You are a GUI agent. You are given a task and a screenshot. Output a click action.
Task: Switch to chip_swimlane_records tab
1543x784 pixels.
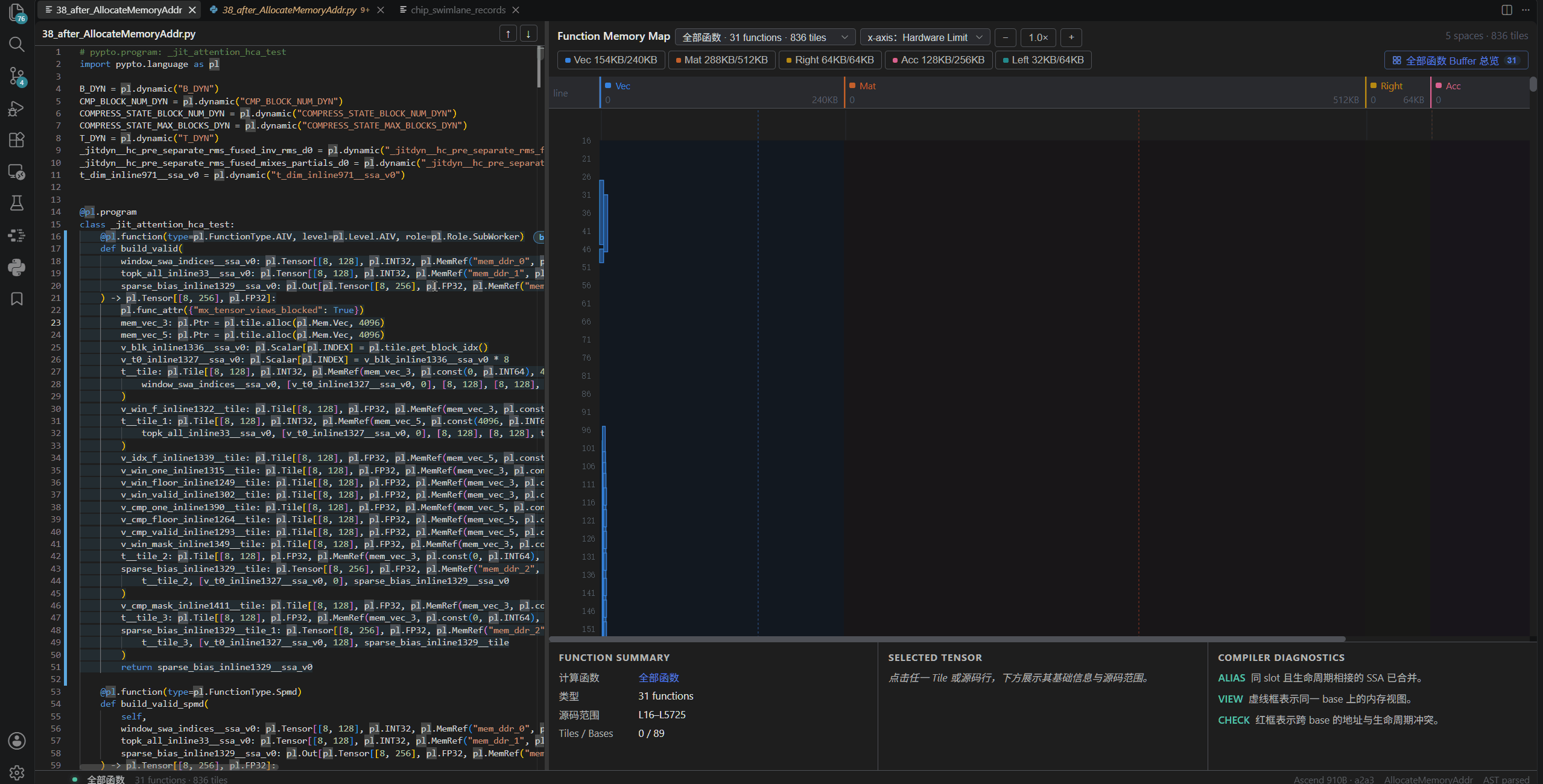[458, 10]
